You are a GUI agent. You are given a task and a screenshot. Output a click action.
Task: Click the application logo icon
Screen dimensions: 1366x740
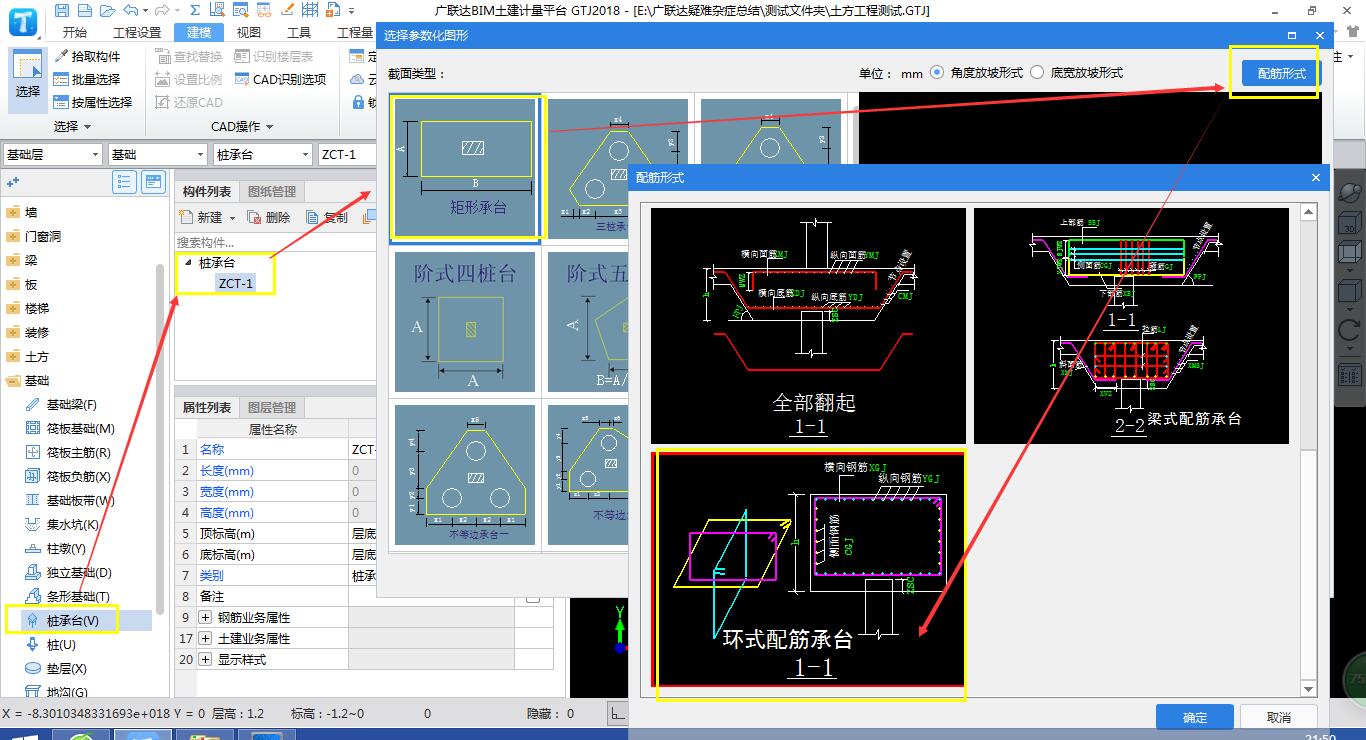coord(22,20)
